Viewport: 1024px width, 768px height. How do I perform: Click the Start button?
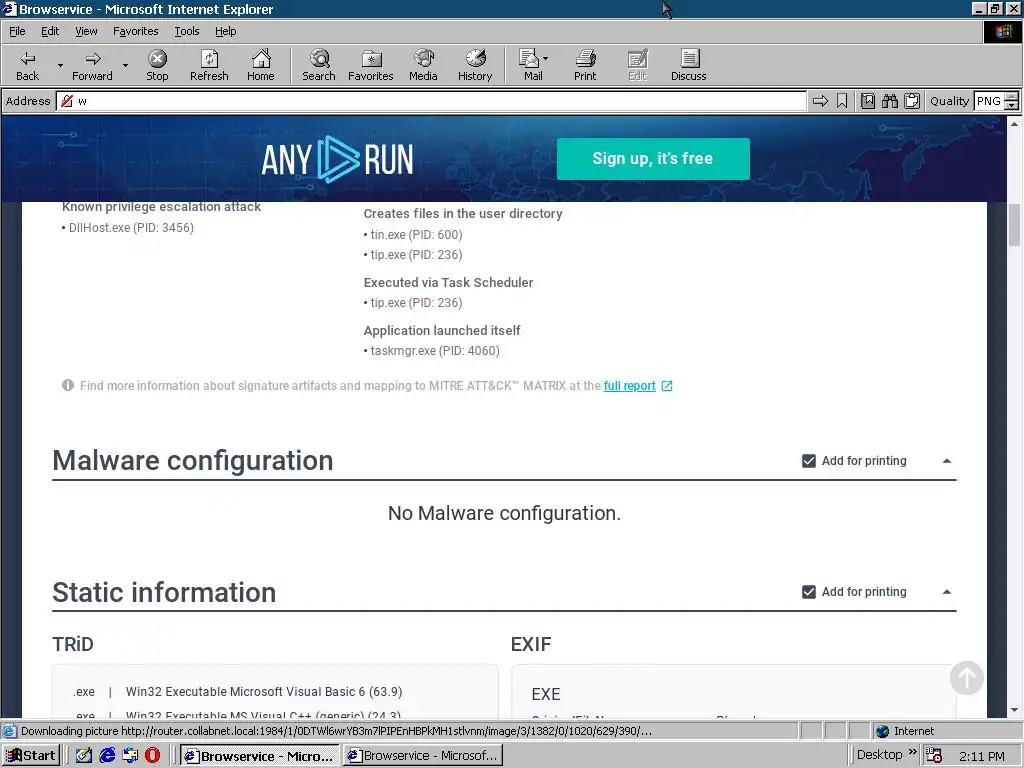31,756
